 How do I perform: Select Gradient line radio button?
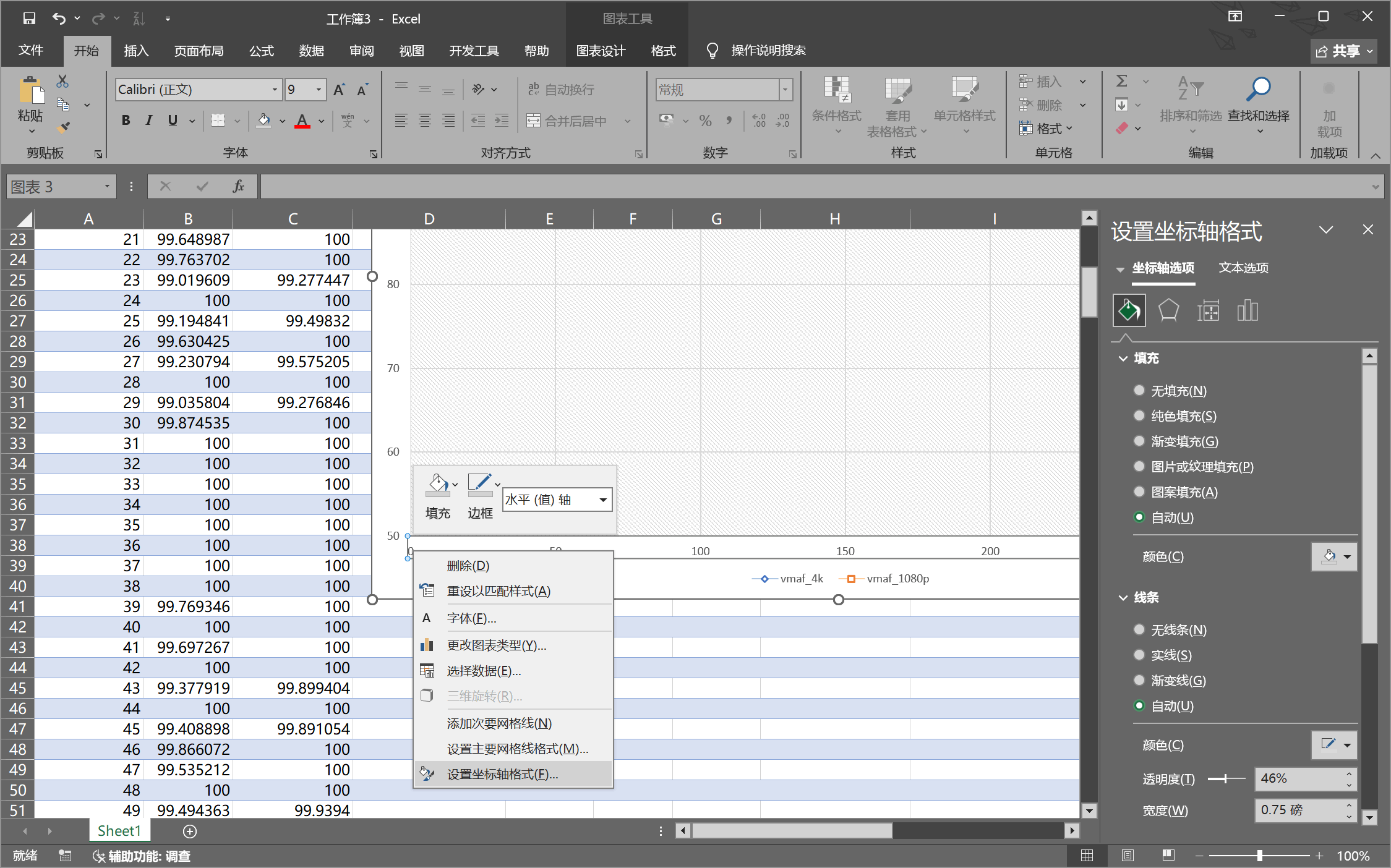click(x=1139, y=680)
